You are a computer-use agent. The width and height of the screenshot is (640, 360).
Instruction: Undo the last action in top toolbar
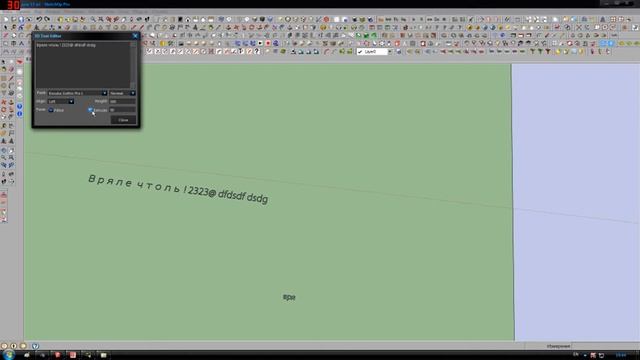point(39,19)
